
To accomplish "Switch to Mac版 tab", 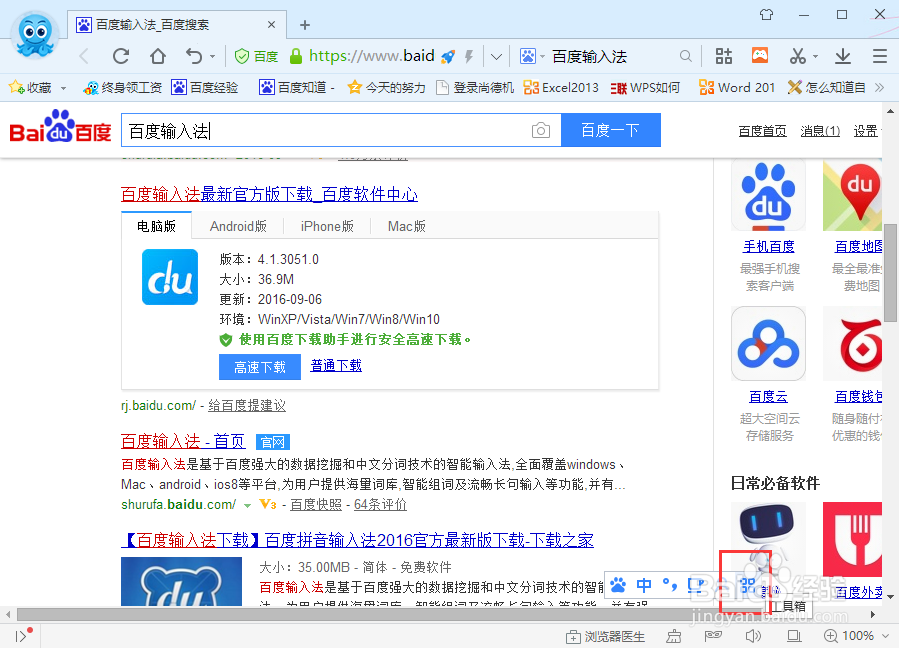I will click(x=406, y=226).
